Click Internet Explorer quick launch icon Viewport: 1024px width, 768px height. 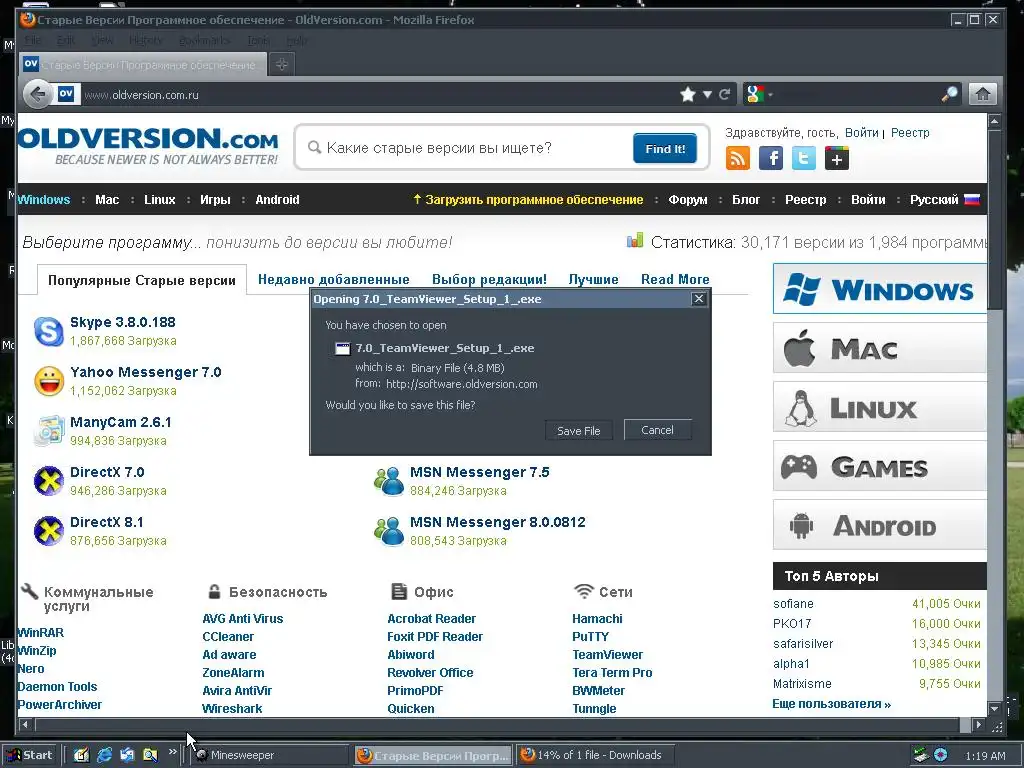tap(104, 755)
